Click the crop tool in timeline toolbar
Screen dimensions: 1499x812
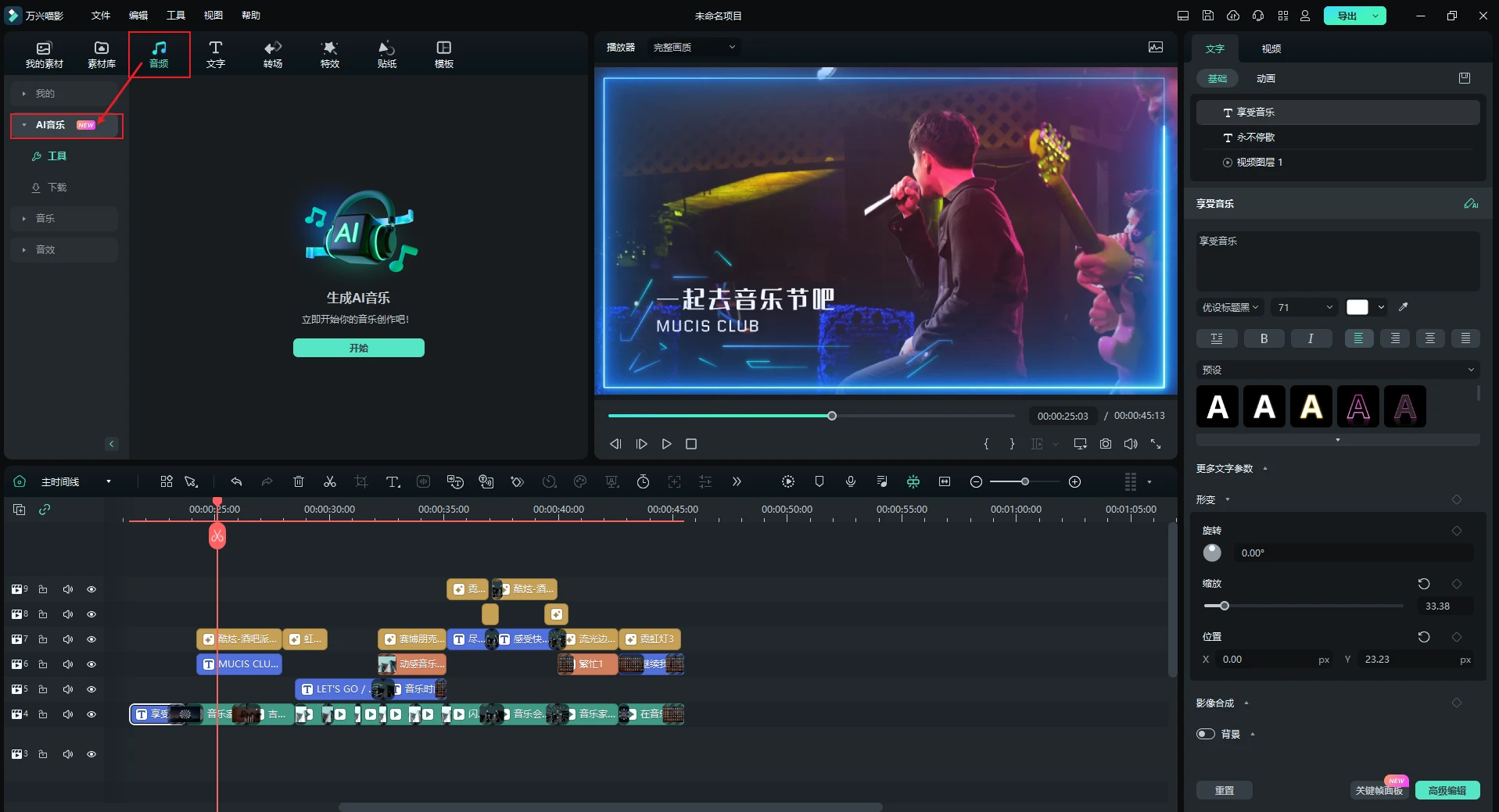point(360,481)
